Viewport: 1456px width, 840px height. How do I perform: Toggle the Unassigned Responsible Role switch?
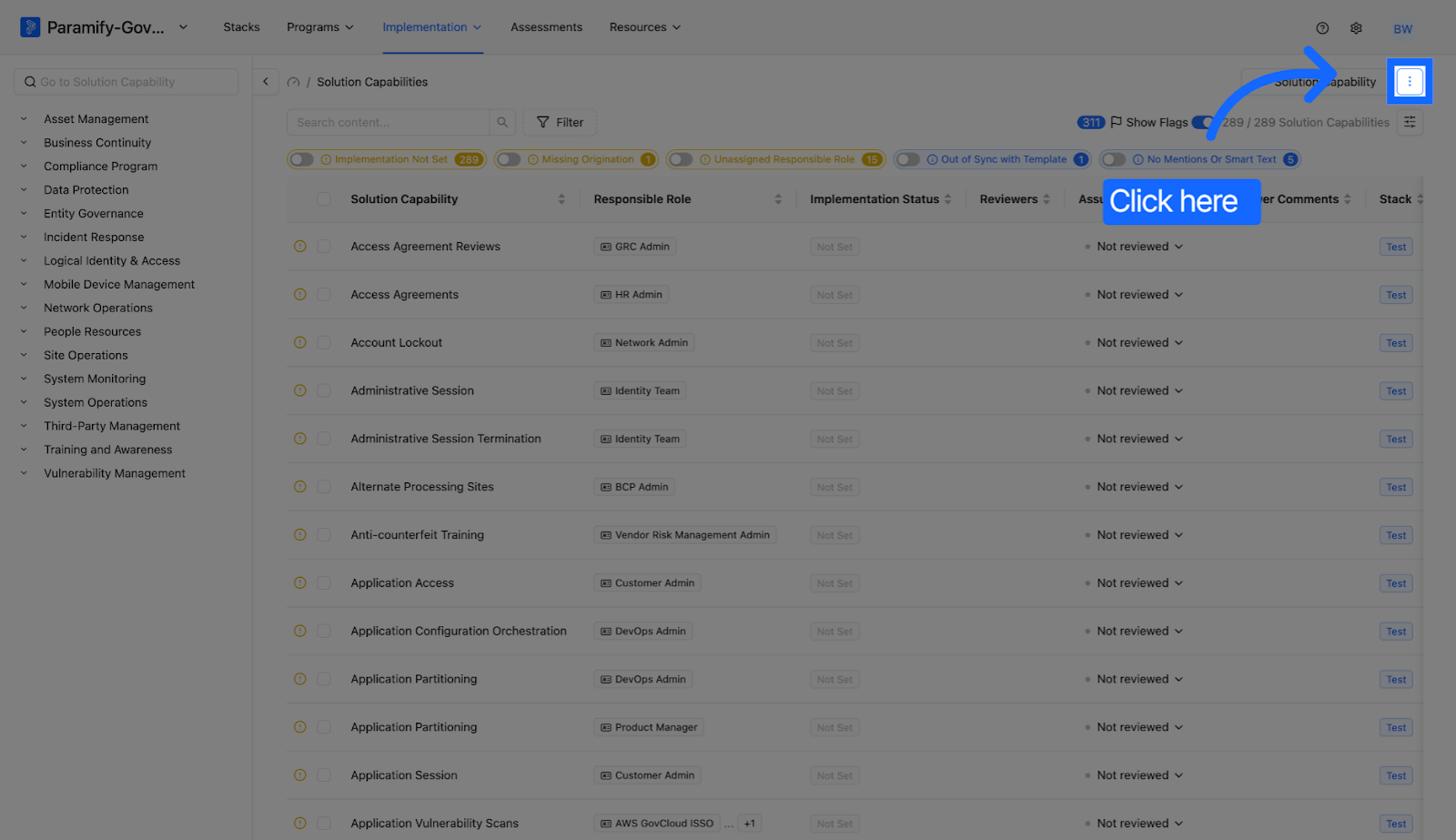point(681,159)
